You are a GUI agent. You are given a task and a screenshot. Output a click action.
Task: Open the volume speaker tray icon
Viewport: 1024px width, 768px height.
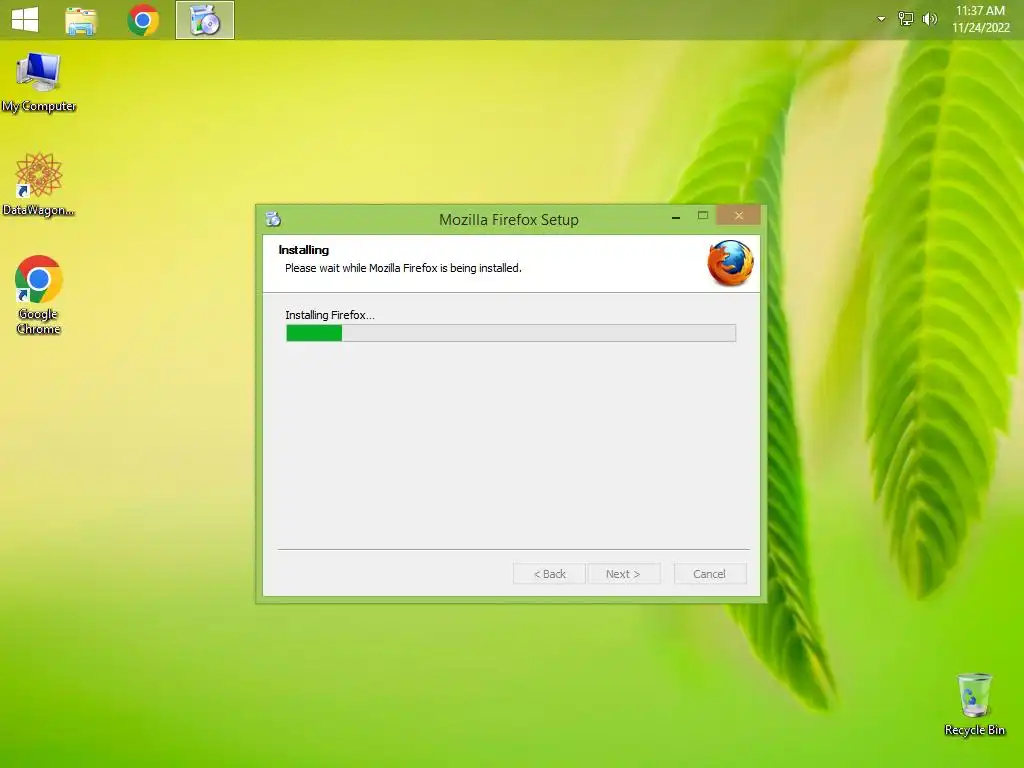tap(929, 19)
